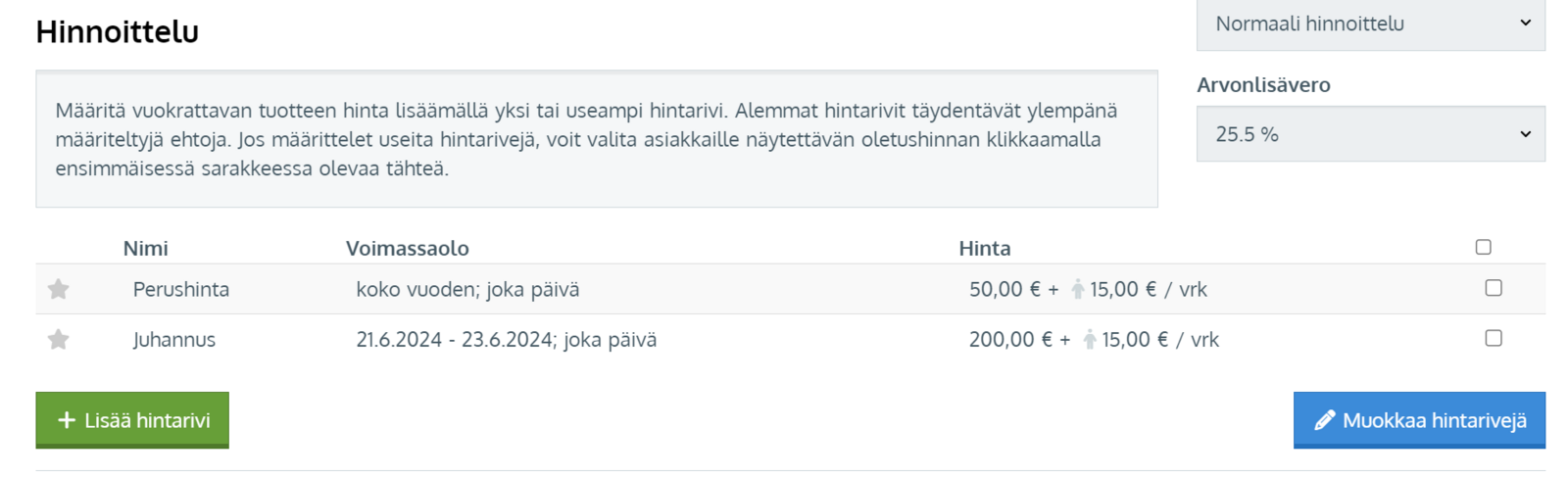
Task: Toggle the select-all checkbox in table header
Action: [x=1484, y=247]
